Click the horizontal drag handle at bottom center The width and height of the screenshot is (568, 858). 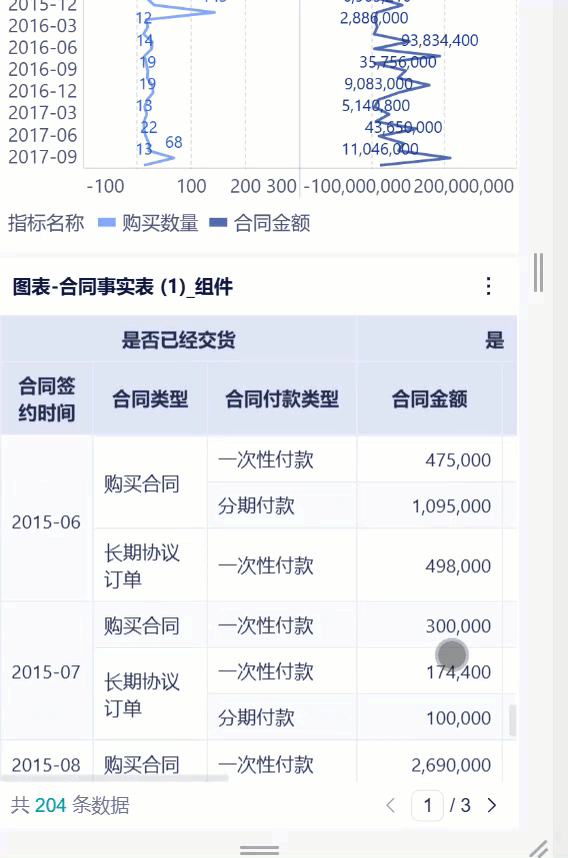pos(259,850)
